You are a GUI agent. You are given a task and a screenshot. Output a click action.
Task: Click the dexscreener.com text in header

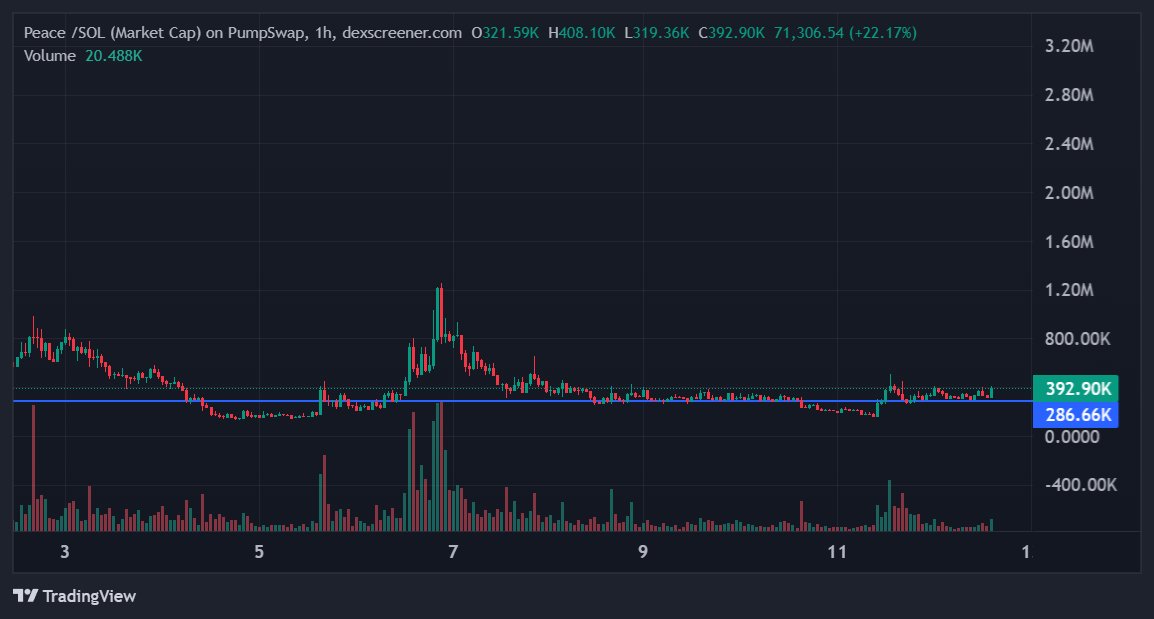(x=402, y=33)
